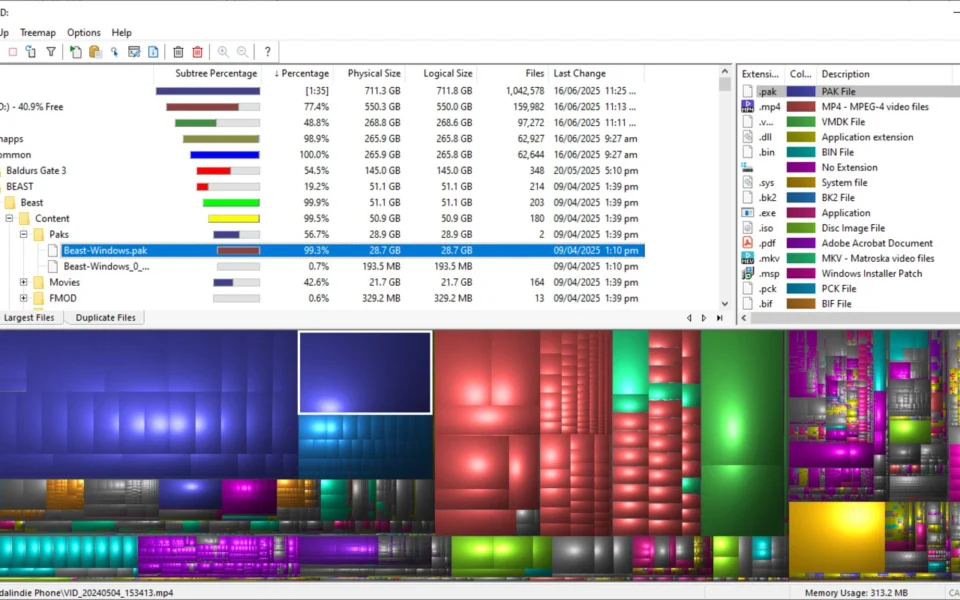960x600 pixels.
Task: Select the .dll Application extension row
Action: coord(849,137)
